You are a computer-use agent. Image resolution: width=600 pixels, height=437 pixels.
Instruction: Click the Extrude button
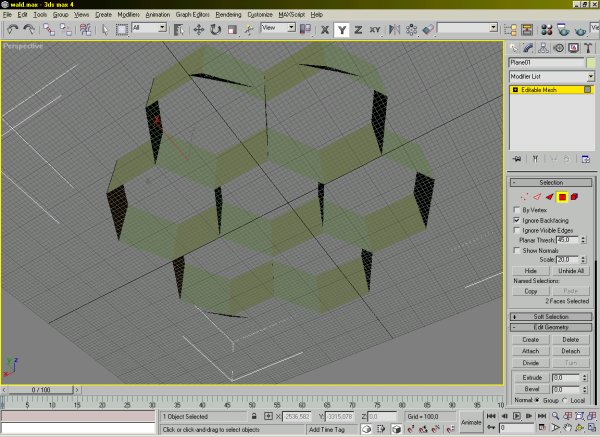coord(531,377)
